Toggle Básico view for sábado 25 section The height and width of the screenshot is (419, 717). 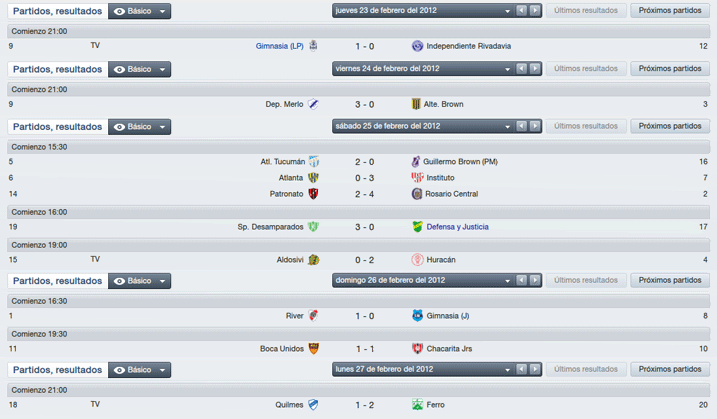139,127
